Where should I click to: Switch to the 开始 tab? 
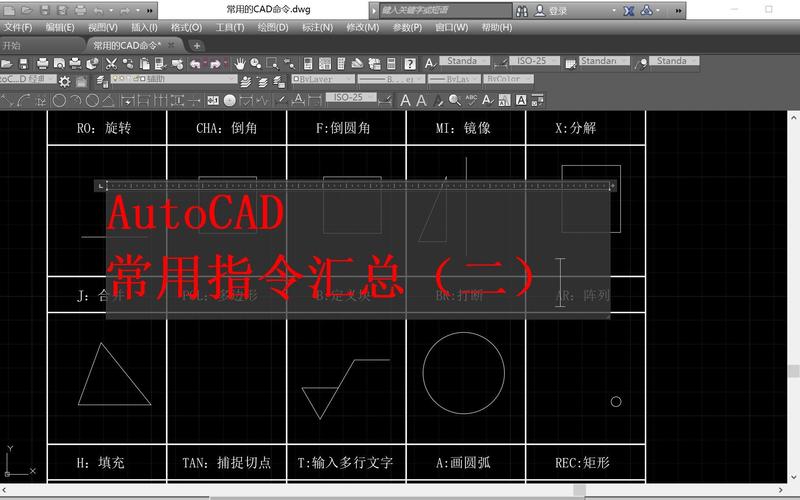pos(12,45)
